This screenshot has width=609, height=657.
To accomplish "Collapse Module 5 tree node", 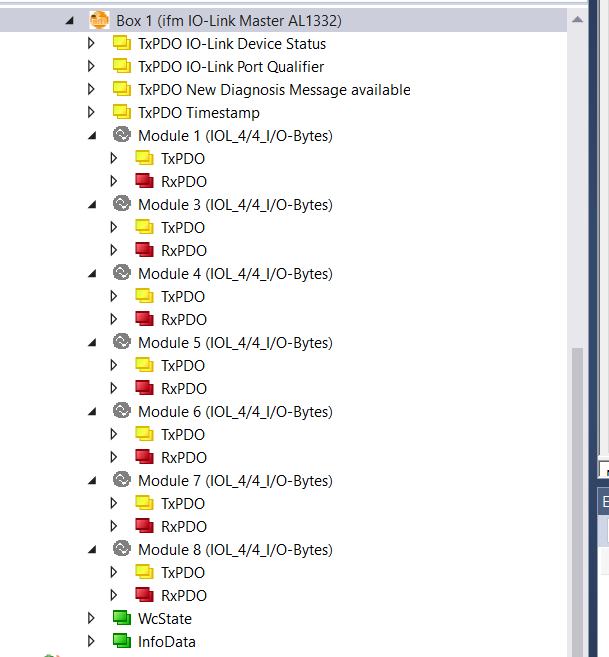I will (x=92, y=343).
